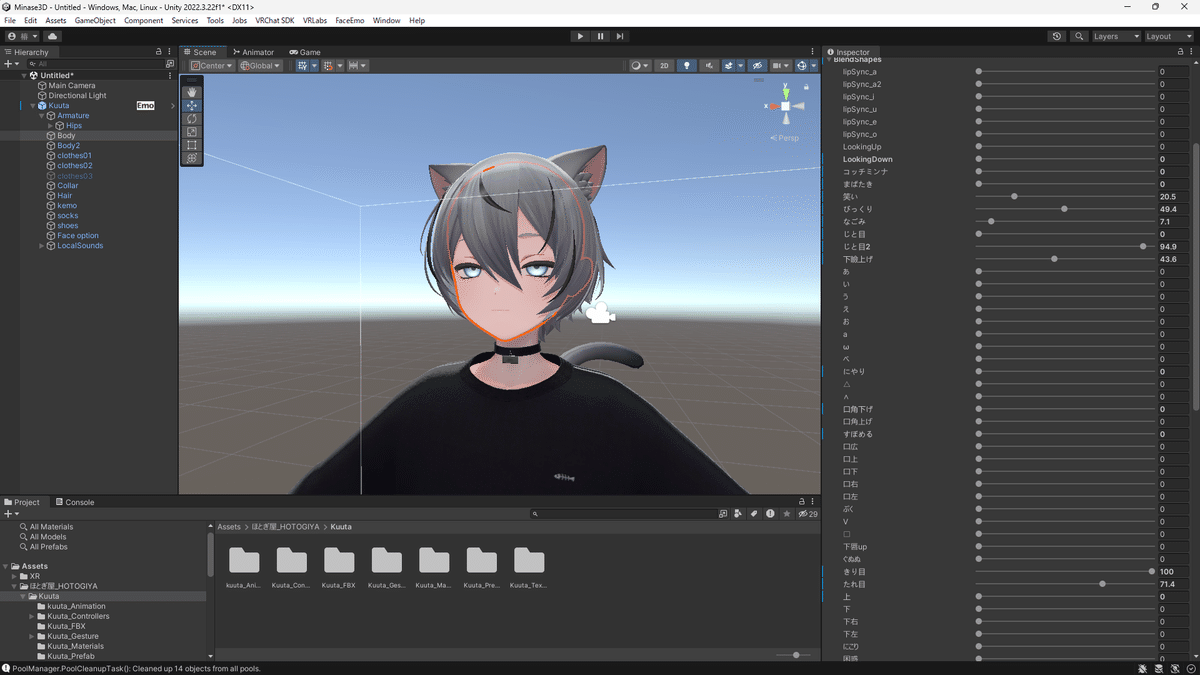Switch the Scene view to 2D mode
The image size is (1200, 675).
pos(664,65)
